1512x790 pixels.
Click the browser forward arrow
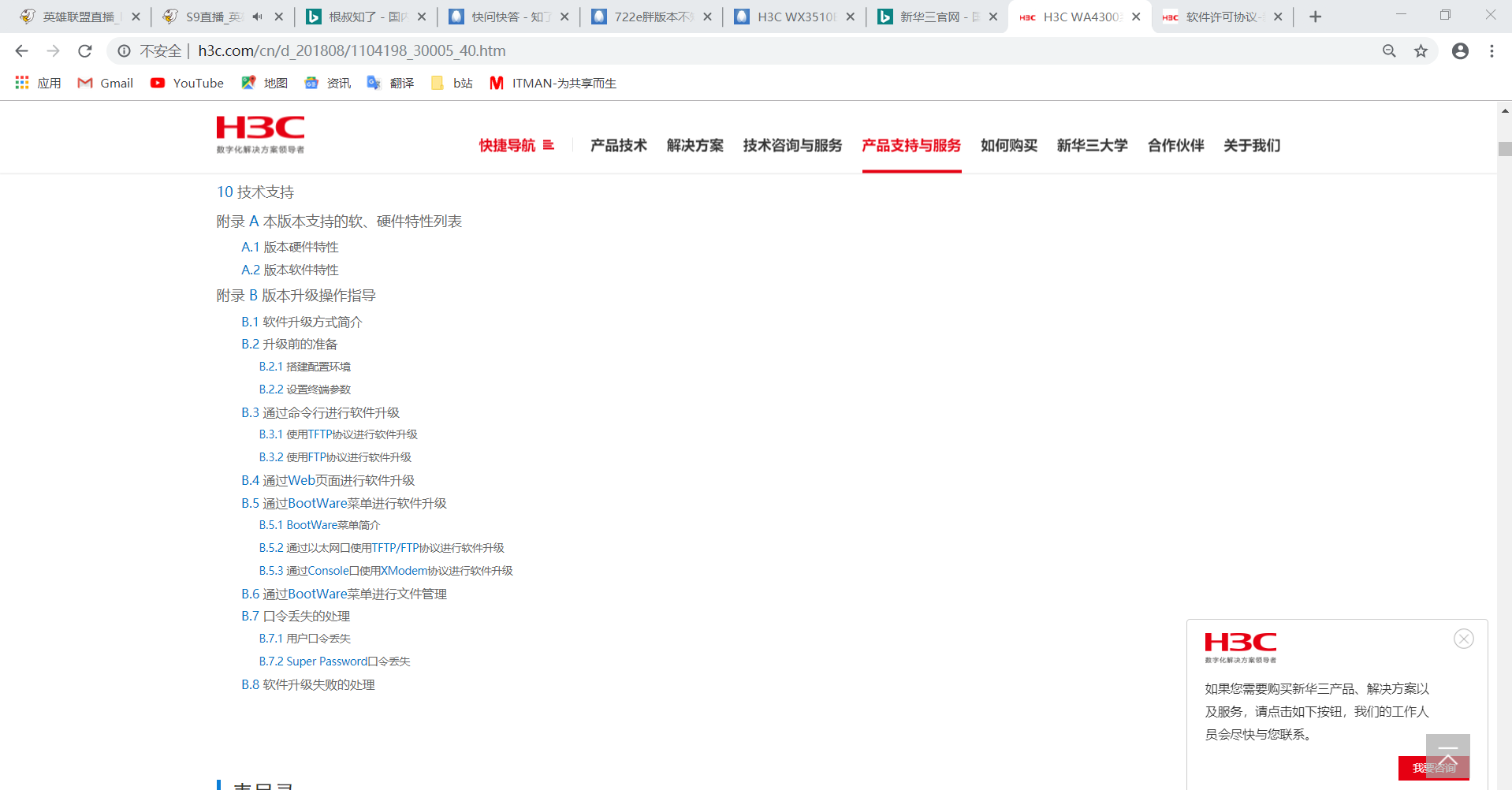pyautogui.click(x=53, y=51)
